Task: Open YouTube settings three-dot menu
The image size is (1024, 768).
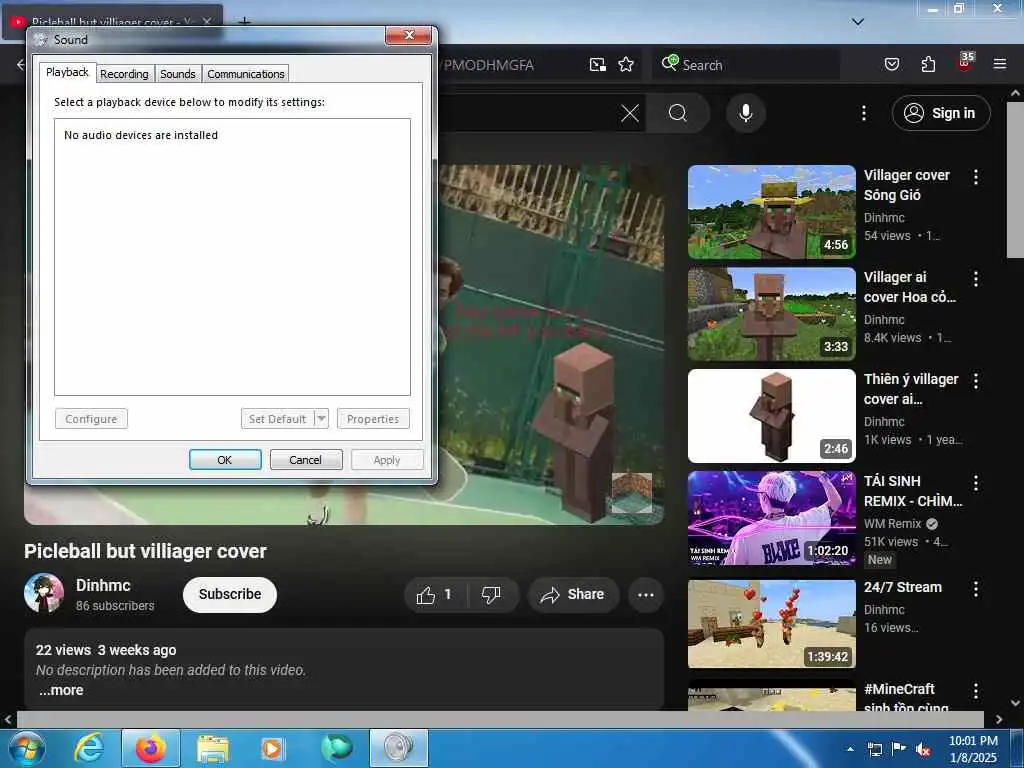Action: tap(863, 114)
